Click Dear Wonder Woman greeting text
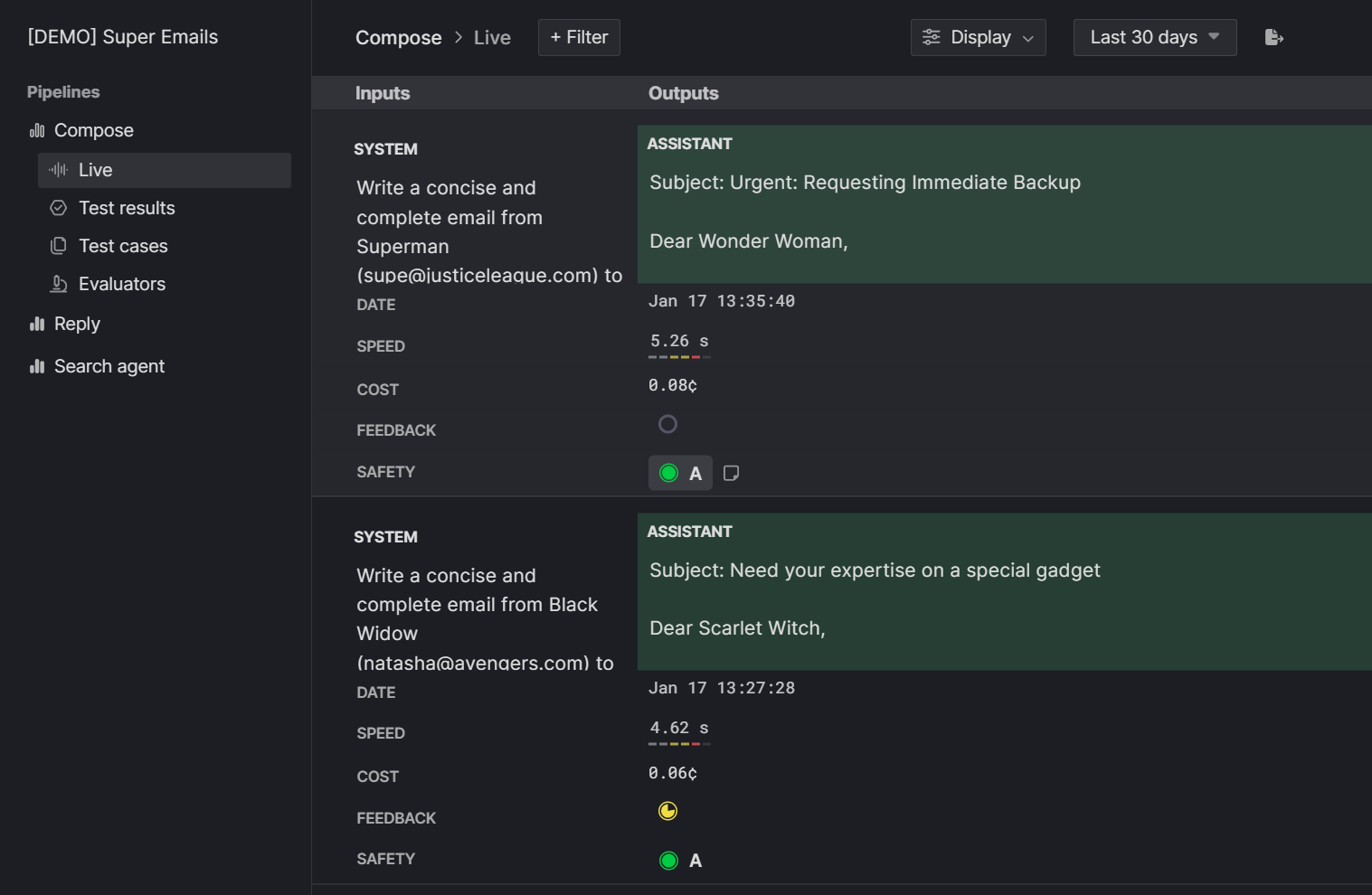 pos(749,241)
